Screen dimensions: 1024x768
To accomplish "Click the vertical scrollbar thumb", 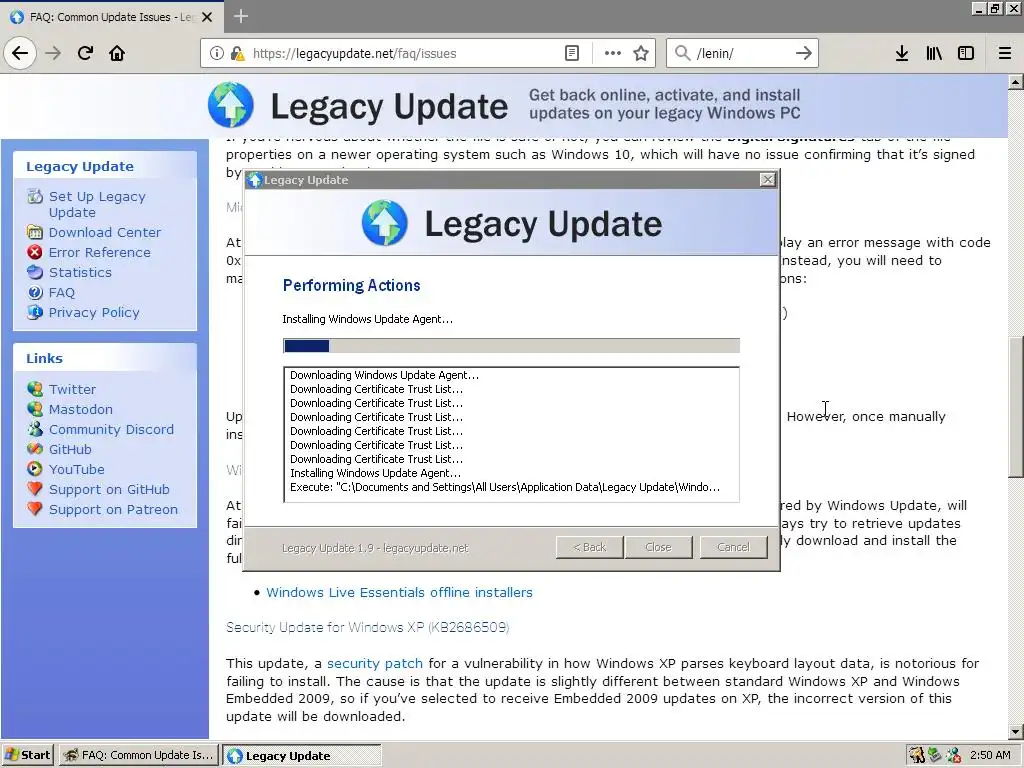I will 1016,407.
